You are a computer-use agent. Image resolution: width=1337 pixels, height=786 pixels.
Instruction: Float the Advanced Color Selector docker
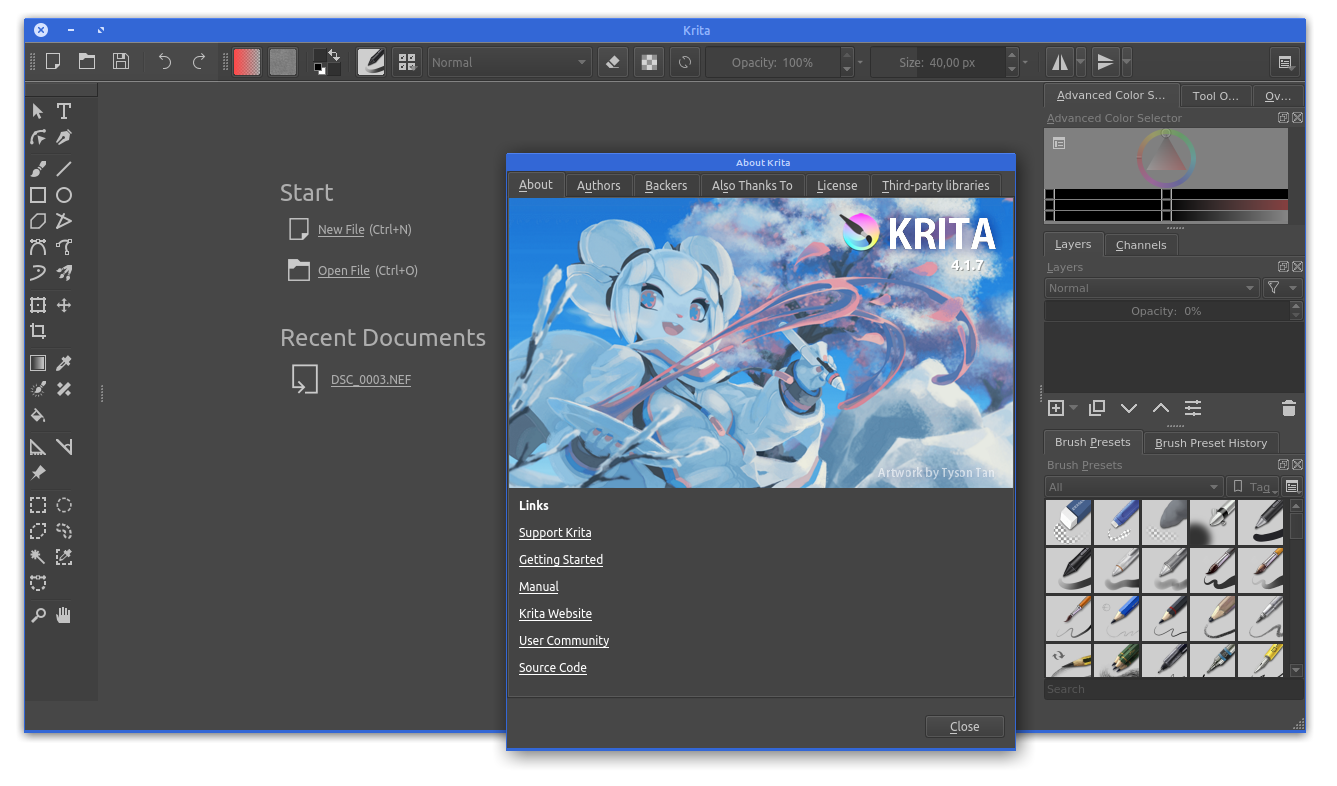[x=1283, y=118]
